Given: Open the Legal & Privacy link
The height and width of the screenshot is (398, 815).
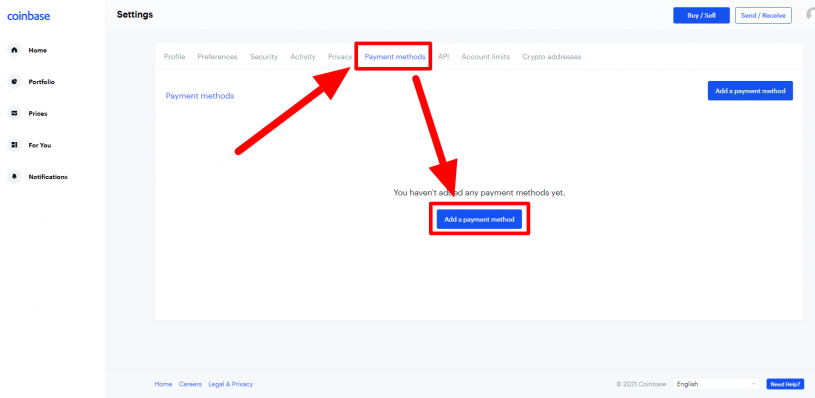Looking at the screenshot, I should (231, 384).
